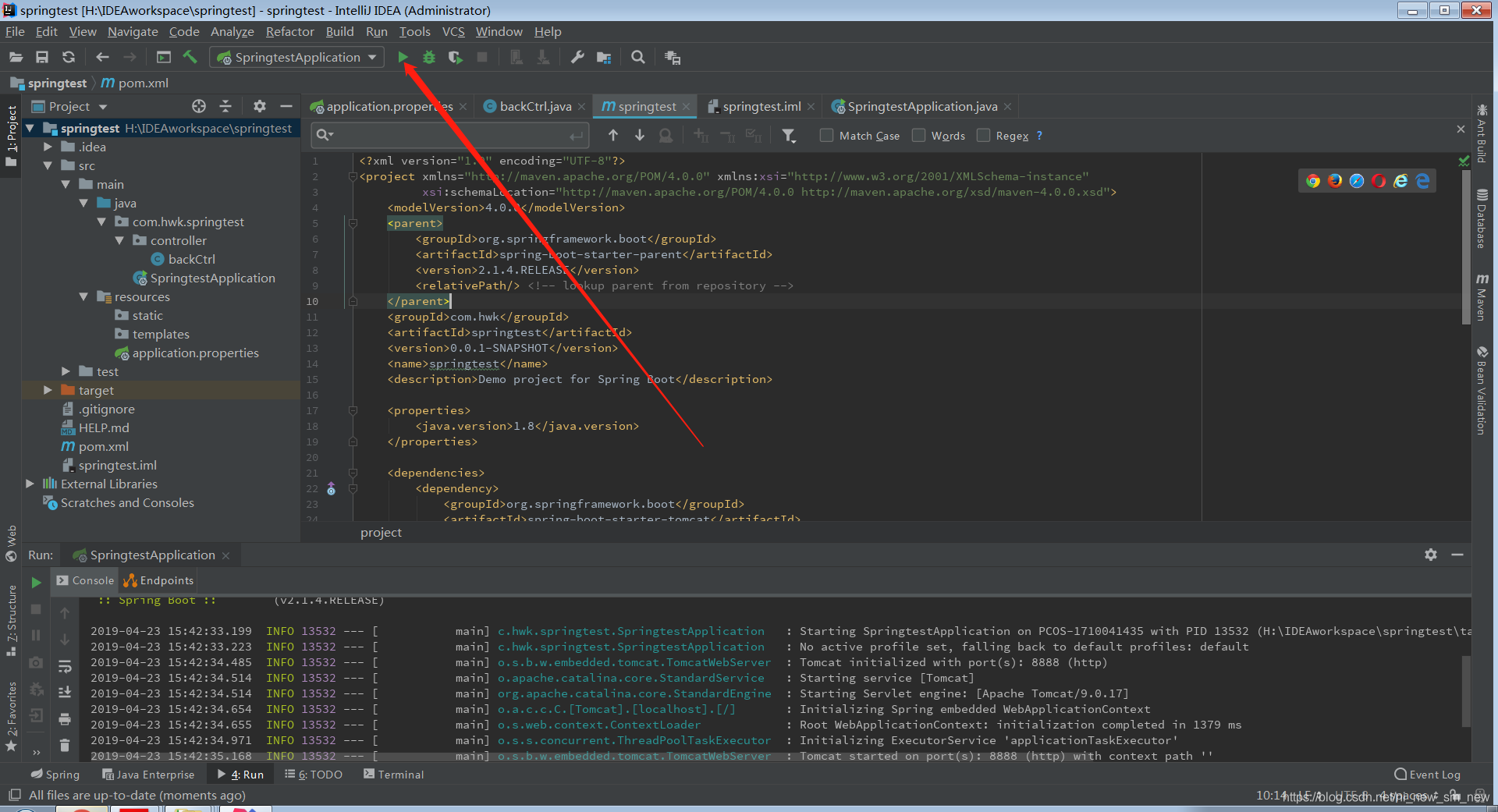The width and height of the screenshot is (1498, 812).
Task: Close the springtest.iml tab
Action: tap(811, 107)
